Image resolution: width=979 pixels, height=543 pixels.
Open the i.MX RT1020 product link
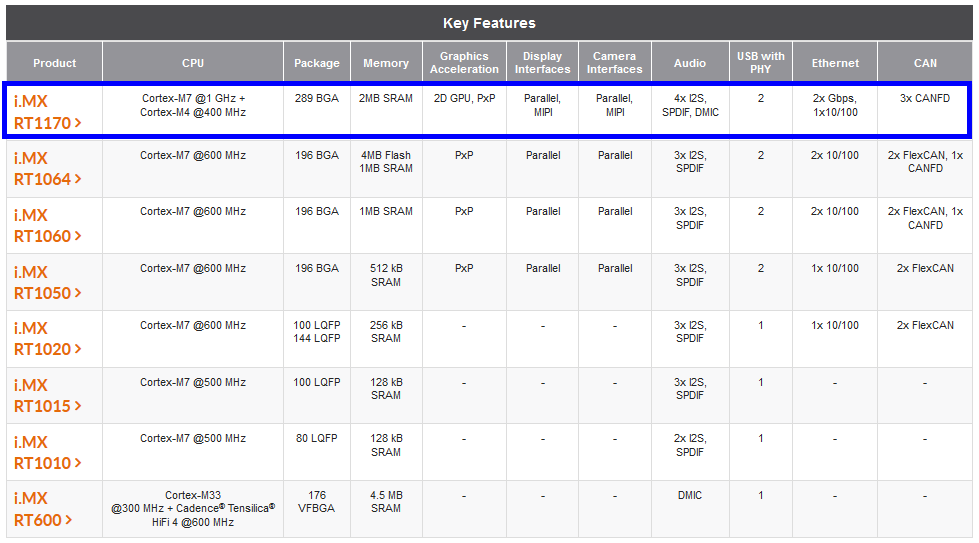coord(47,338)
